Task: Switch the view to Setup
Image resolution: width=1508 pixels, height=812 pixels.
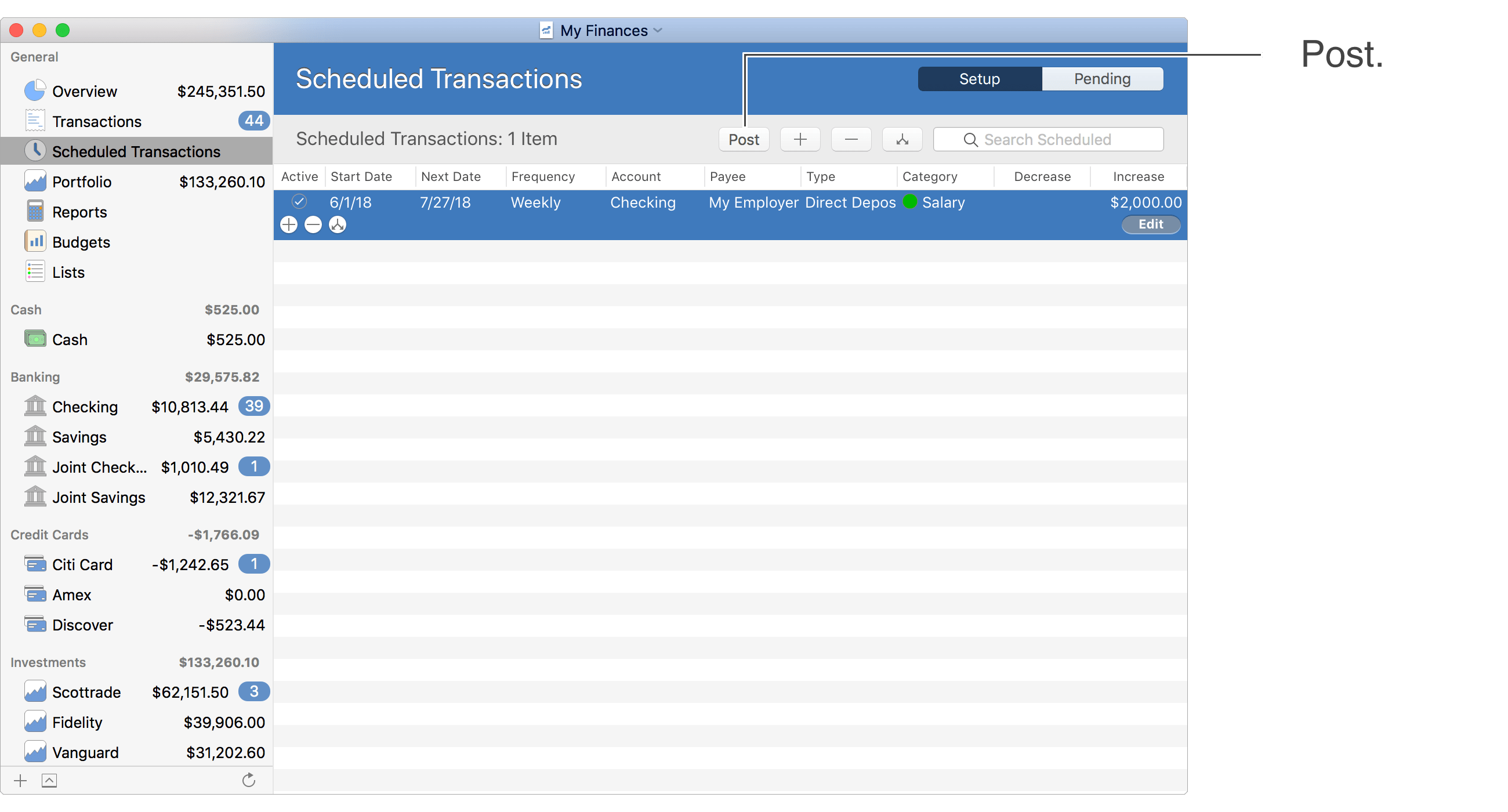Action: 980,78
